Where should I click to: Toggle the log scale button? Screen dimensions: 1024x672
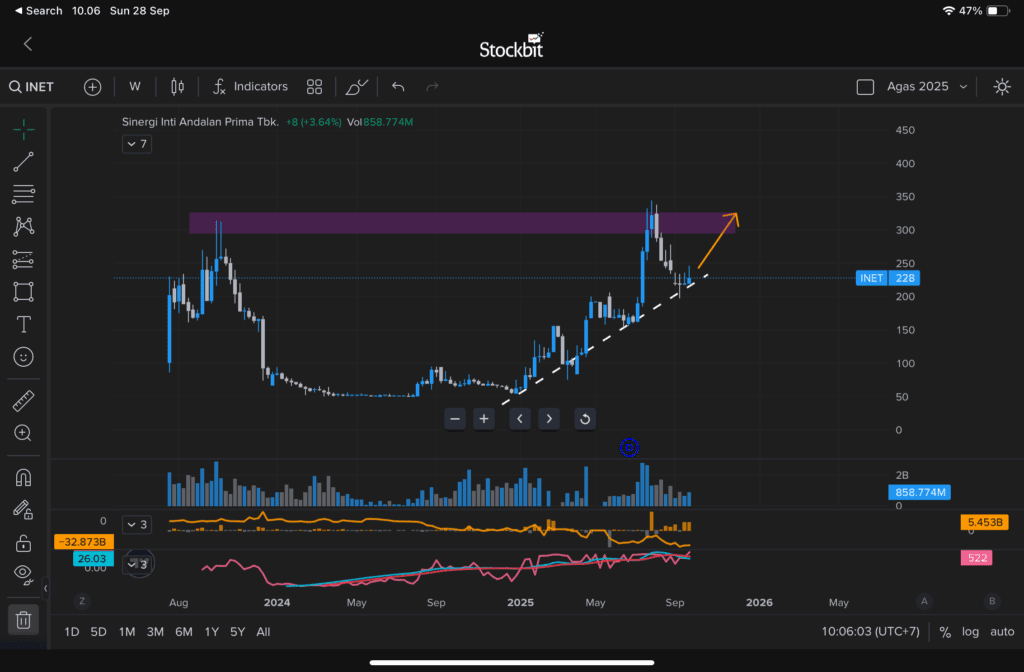pyautogui.click(x=970, y=632)
